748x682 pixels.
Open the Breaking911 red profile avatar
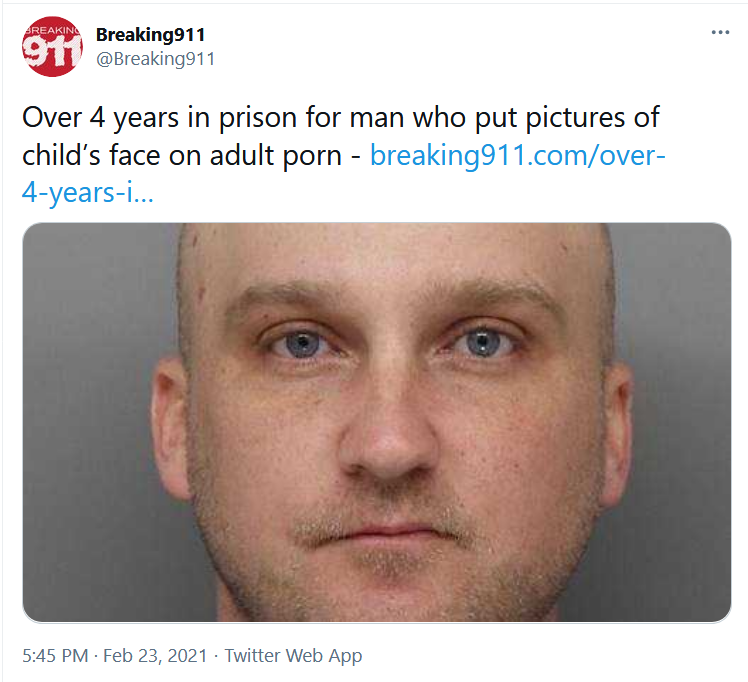tap(52, 46)
